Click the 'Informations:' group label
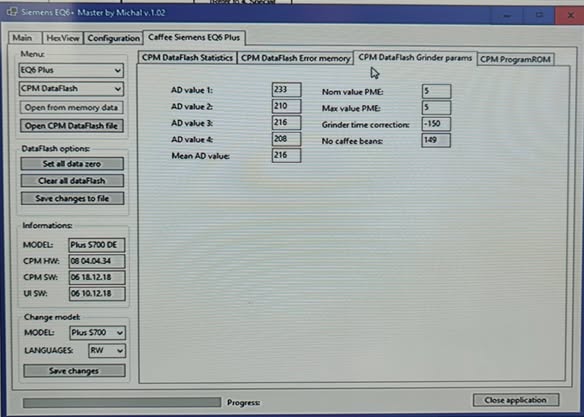 point(47,226)
